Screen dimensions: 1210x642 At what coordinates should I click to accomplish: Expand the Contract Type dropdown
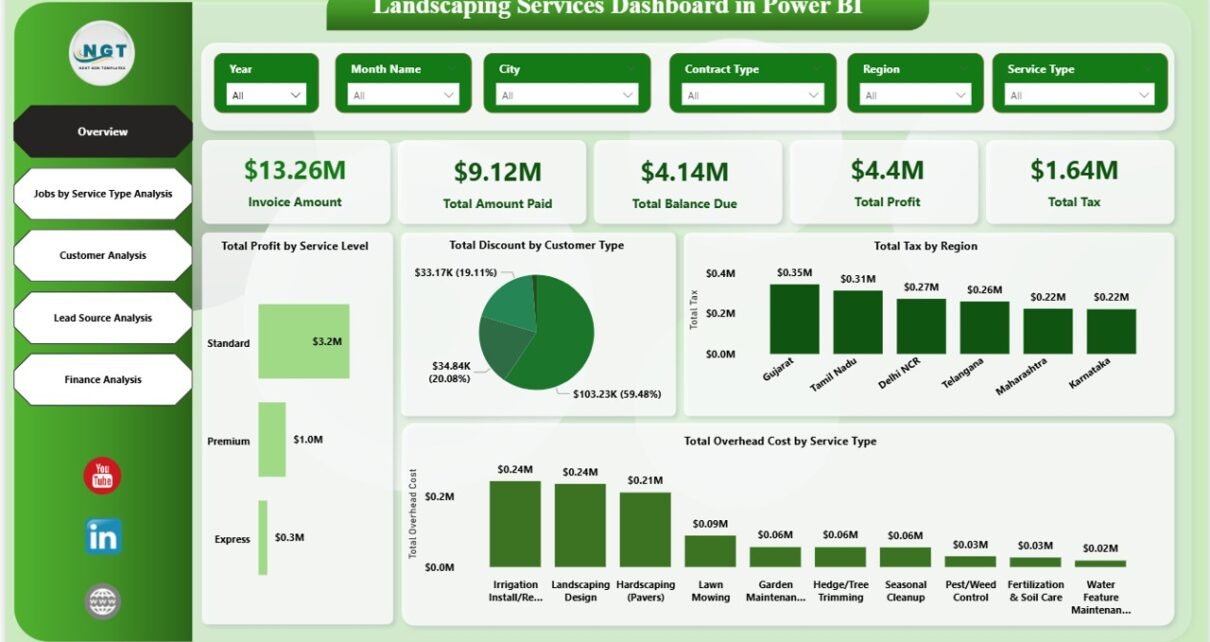pyautogui.click(x=753, y=95)
